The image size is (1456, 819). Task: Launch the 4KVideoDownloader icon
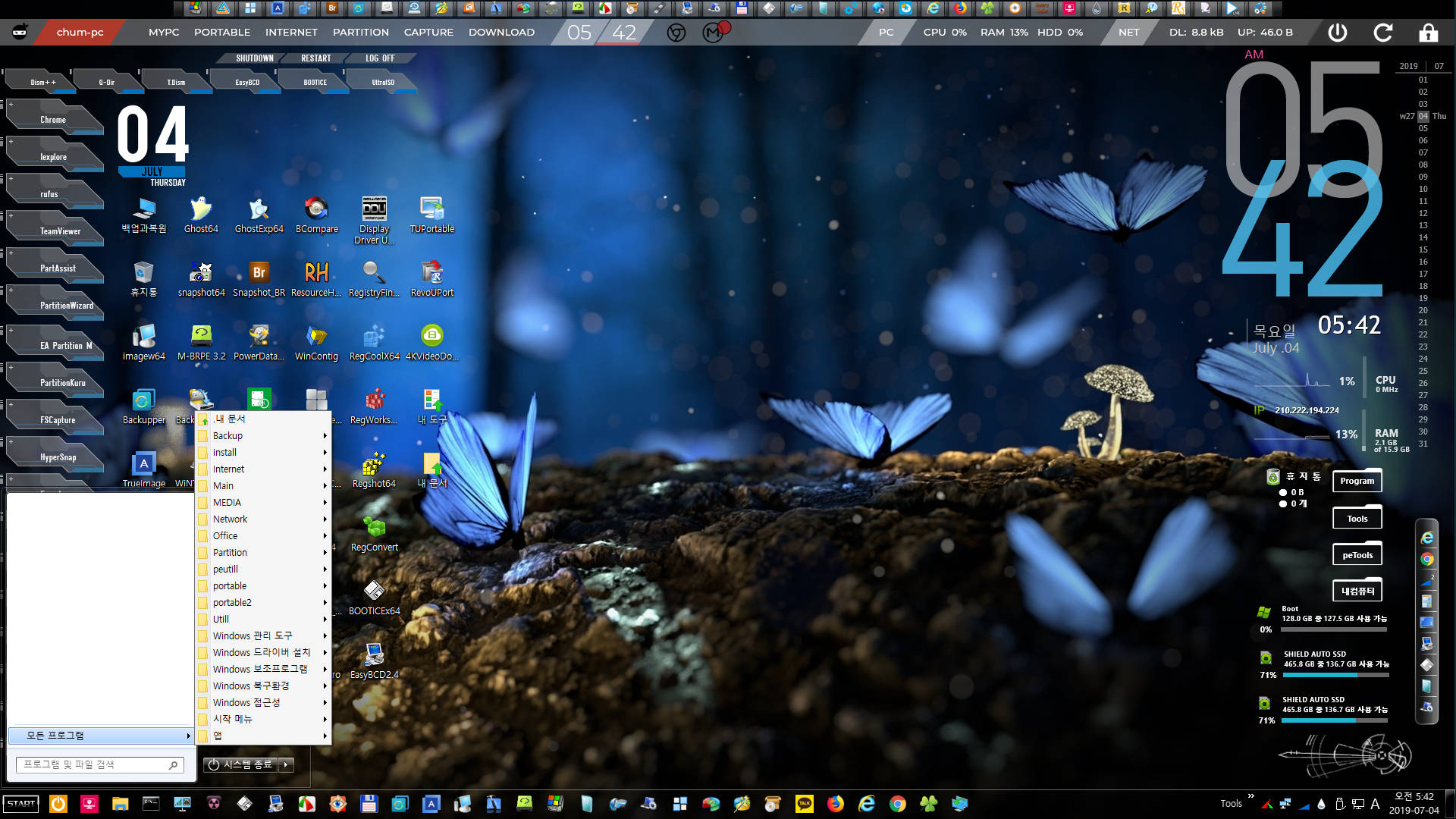[431, 343]
